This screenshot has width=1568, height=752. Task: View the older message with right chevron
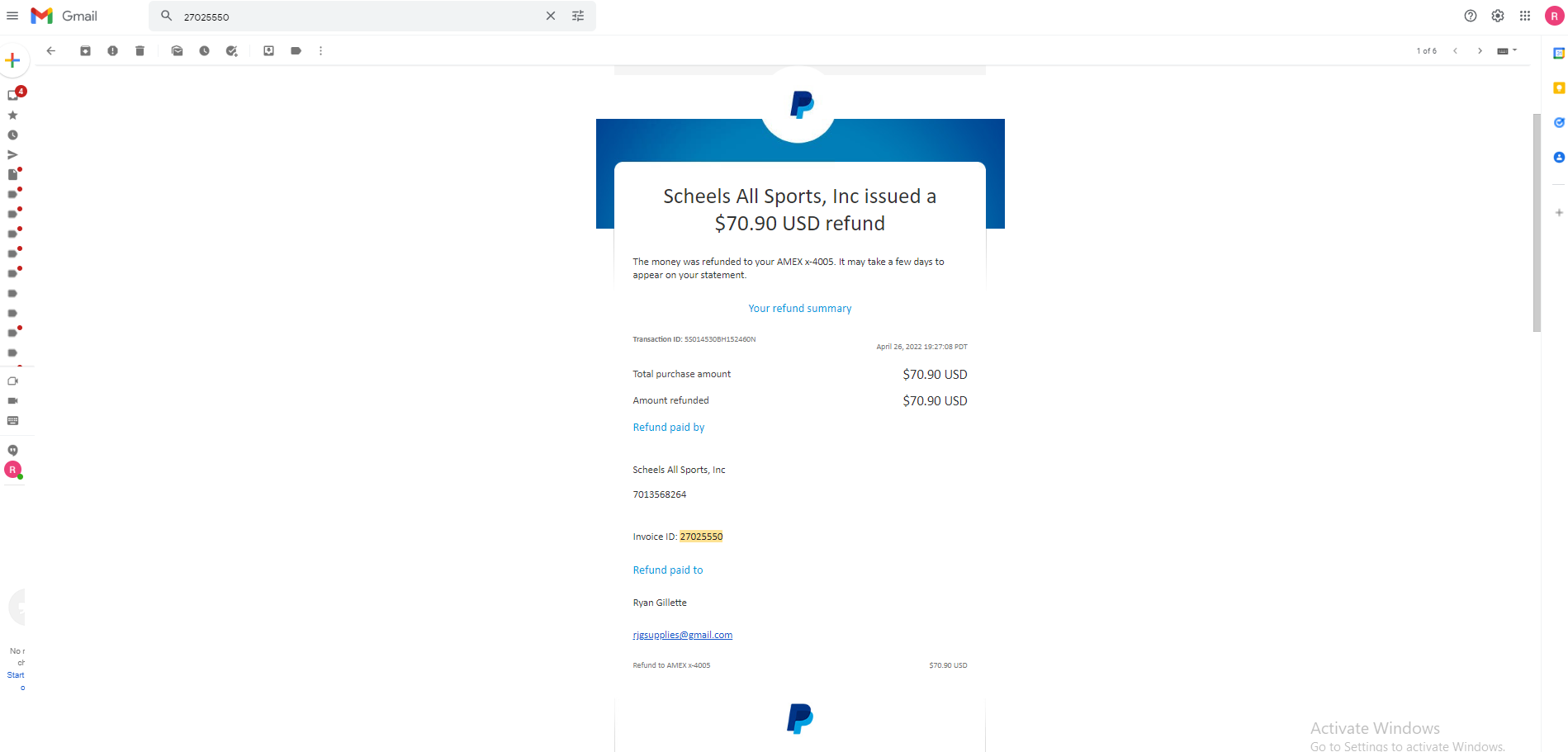coord(1480,51)
